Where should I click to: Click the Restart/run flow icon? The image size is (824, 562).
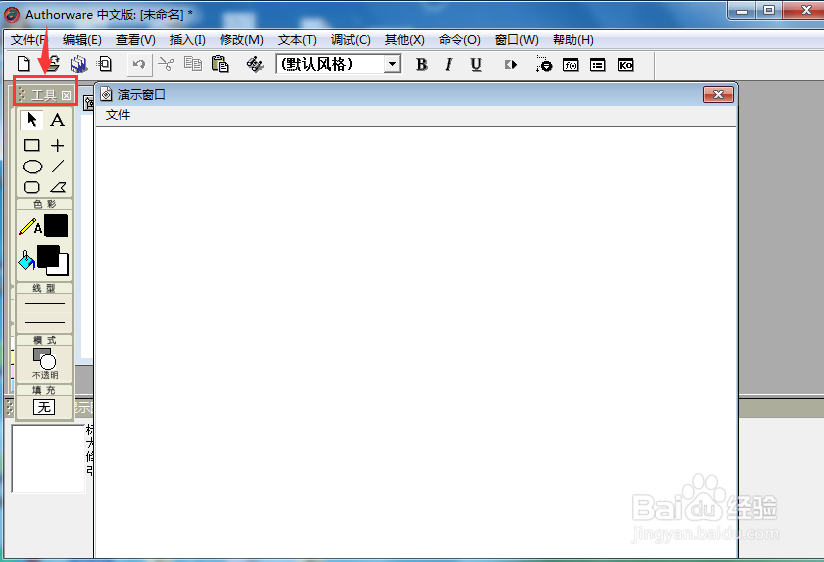click(x=511, y=65)
